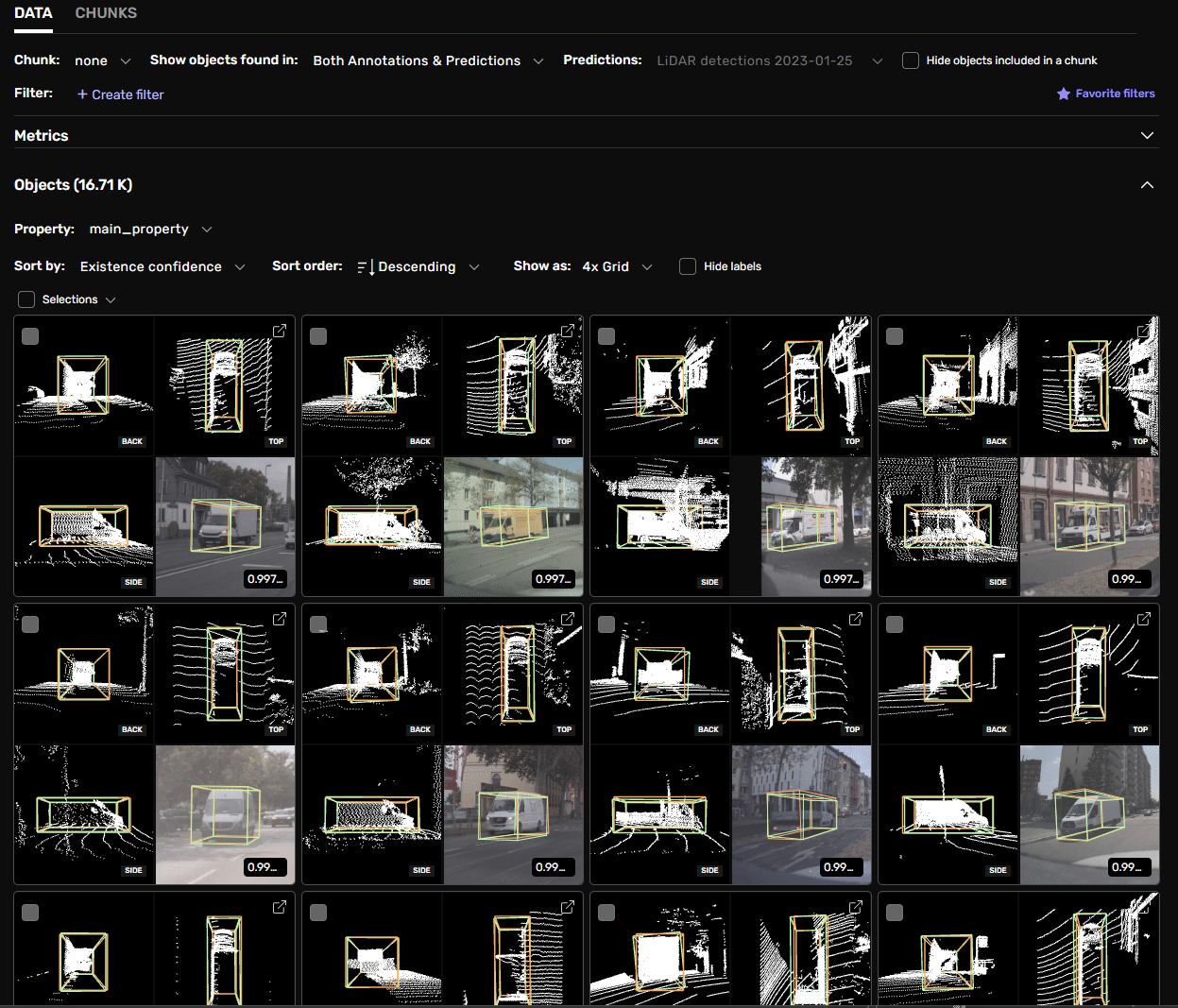Click first-row second card confidence badge
This screenshot has height=1008, width=1178.
[554, 578]
